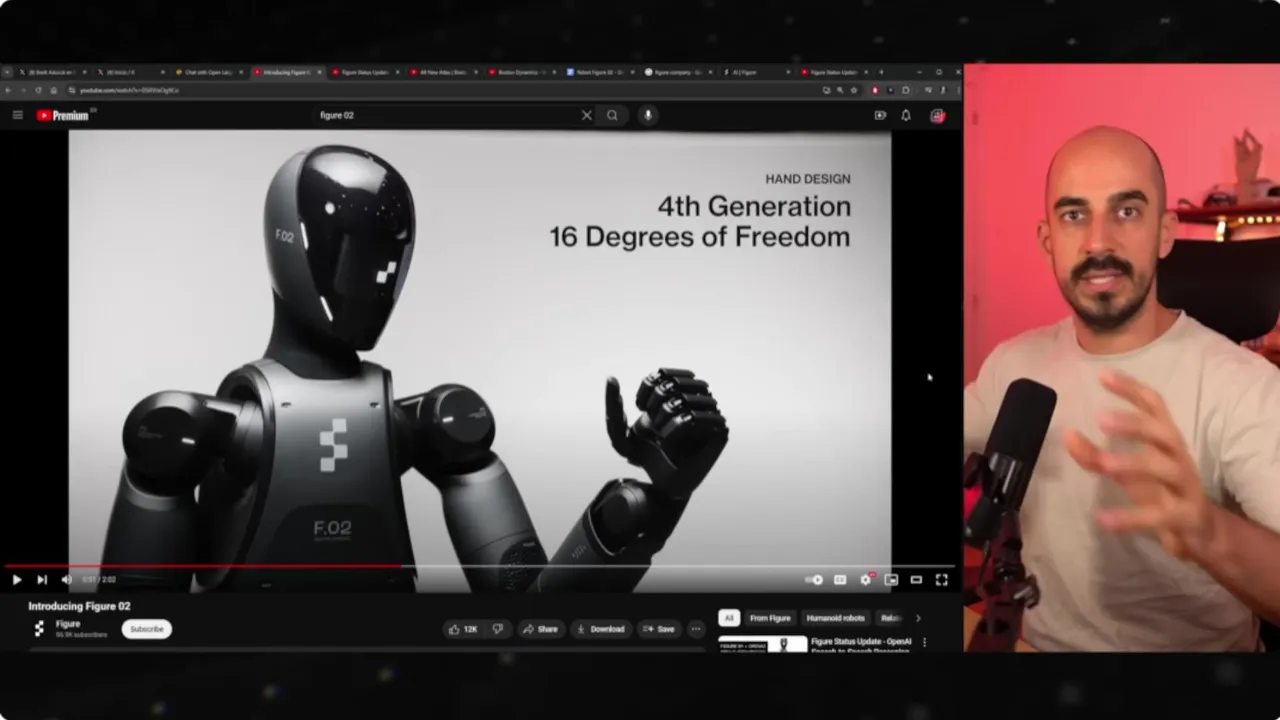Open the browser home button
The width and height of the screenshot is (1280, 720).
(54, 90)
